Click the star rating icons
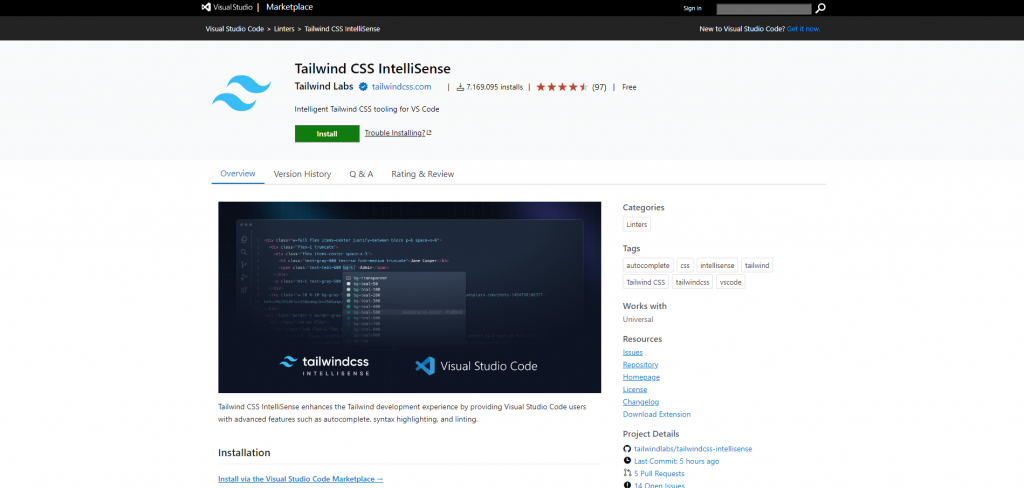The image size is (1024, 488). click(562, 87)
